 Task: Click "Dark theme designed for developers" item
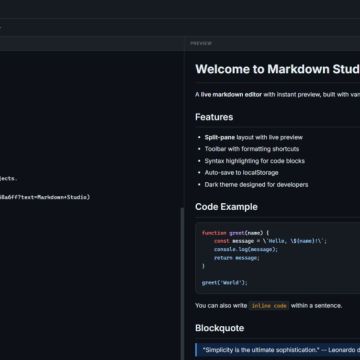coord(256,185)
